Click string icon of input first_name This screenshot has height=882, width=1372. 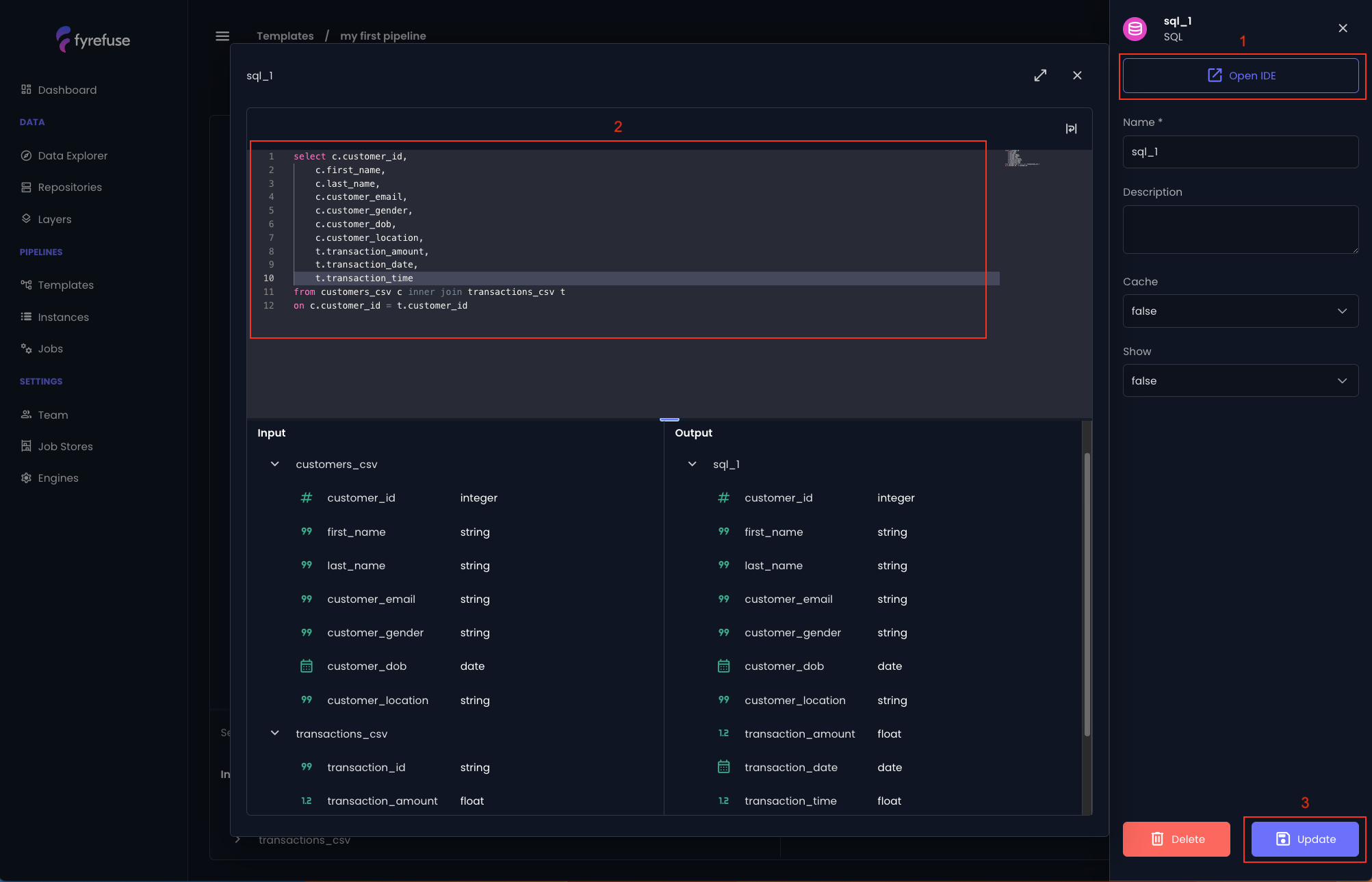tap(307, 531)
